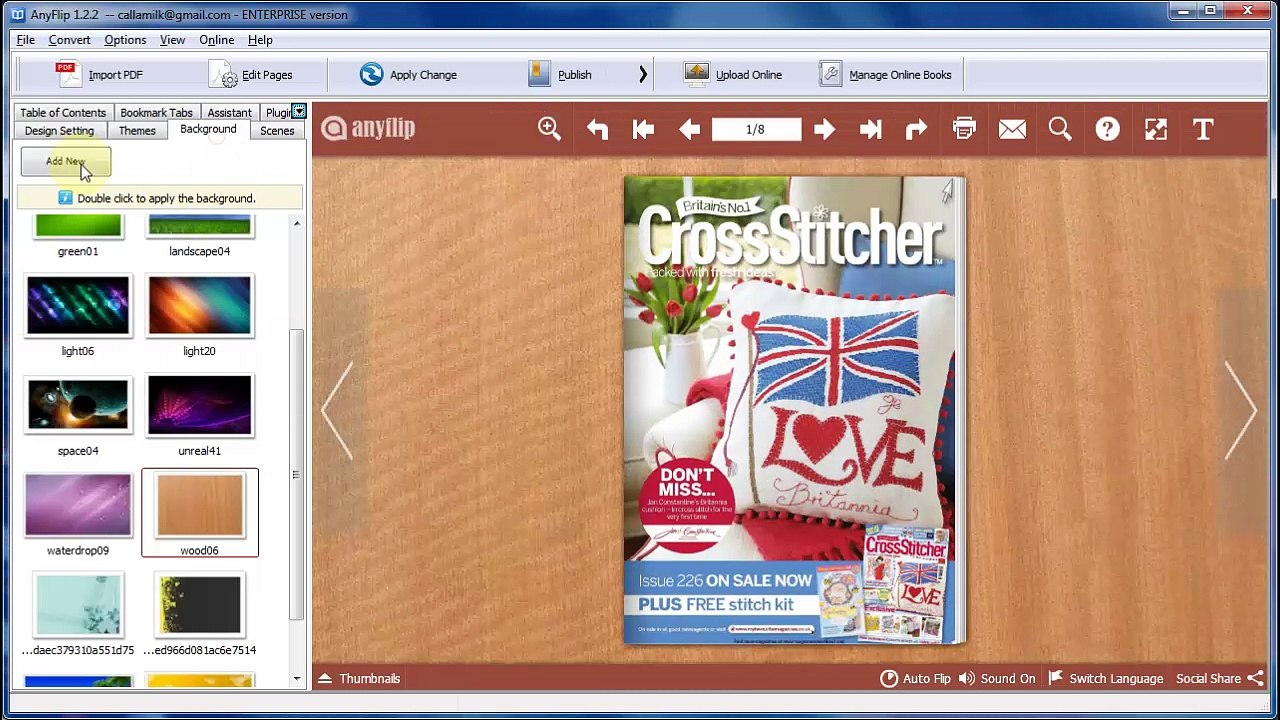The image size is (1280, 720).
Task: Print the flipbook with the printer icon
Action: [x=964, y=129]
